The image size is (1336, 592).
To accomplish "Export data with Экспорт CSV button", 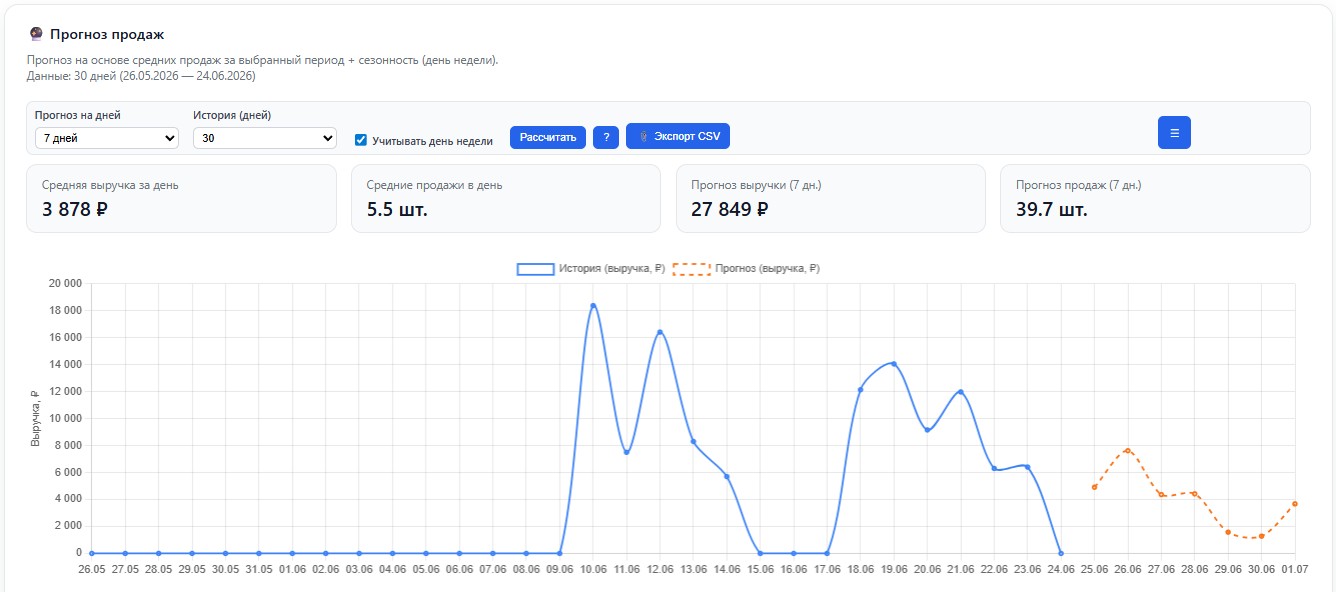I will pyautogui.click(x=678, y=136).
